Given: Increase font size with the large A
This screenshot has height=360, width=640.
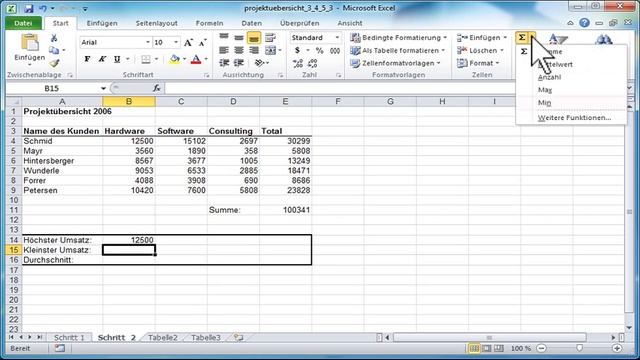Looking at the screenshot, I should (188, 42).
